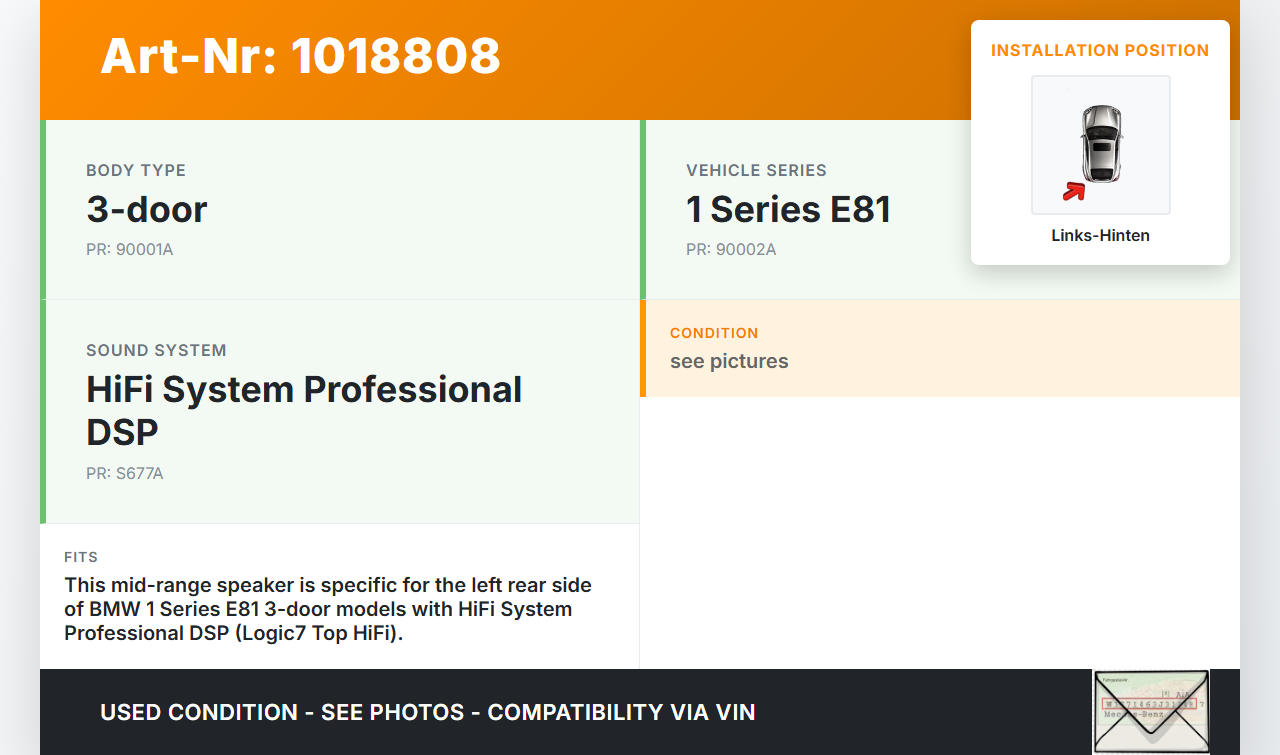Select the 1 Series E81 vehicle series
Viewport: 1280px width, 755px height.
point(788,209)
